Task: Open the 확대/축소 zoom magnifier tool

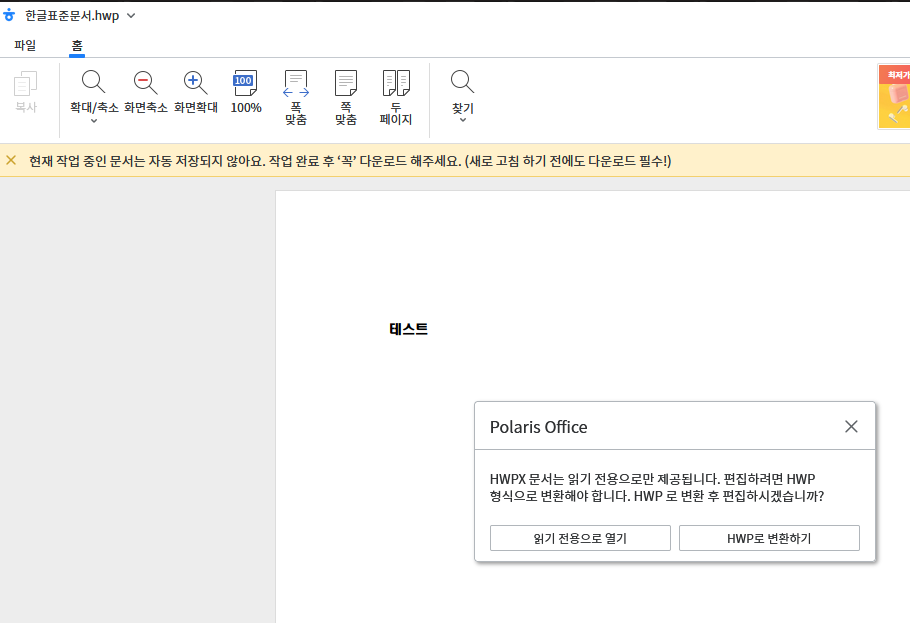Action: pos(93,82)
